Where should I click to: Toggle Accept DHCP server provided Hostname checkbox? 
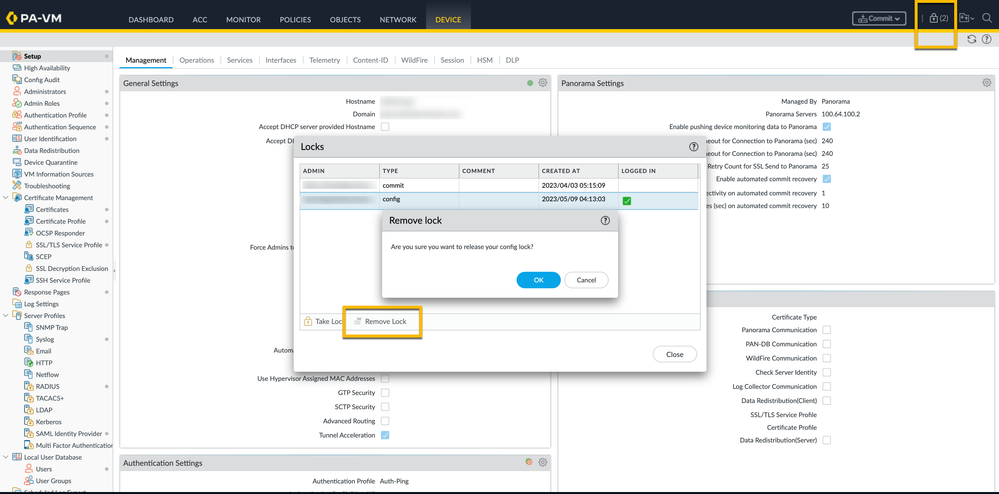click(x=385, y=127)
